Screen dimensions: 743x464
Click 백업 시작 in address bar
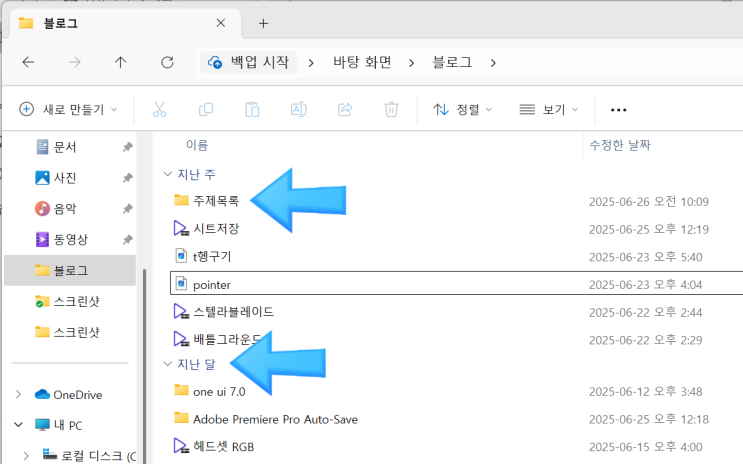pyautogui.click(x=249, y=62)
